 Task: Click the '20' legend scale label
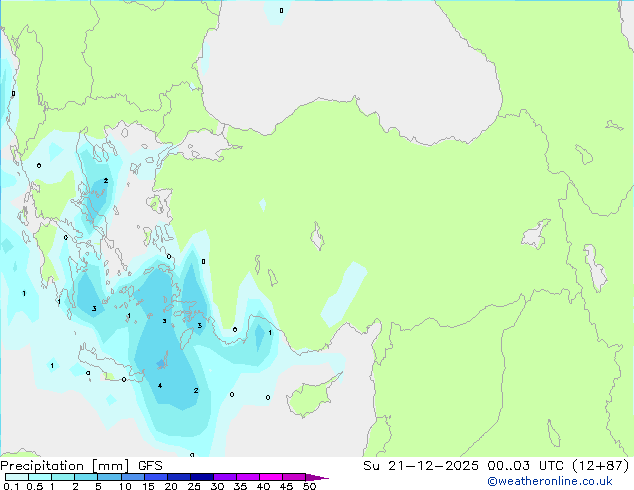(171, 486)
